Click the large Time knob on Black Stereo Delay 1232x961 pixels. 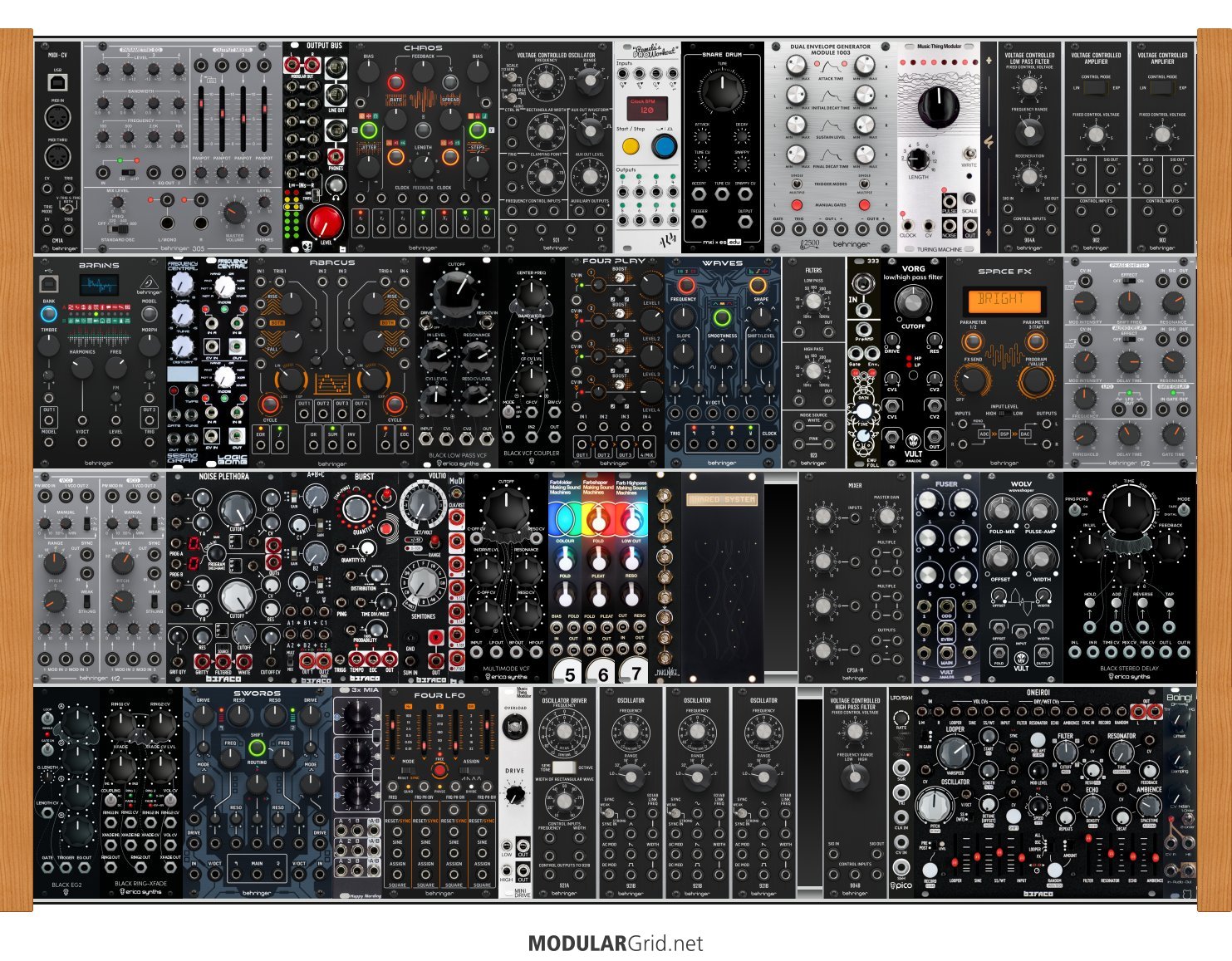[1129, 510]
